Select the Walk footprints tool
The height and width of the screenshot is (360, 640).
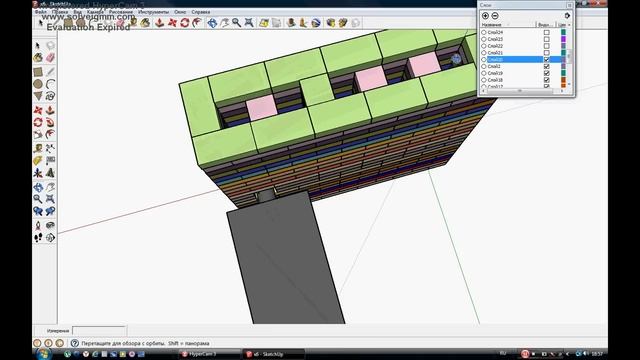[x=38, y=238]
